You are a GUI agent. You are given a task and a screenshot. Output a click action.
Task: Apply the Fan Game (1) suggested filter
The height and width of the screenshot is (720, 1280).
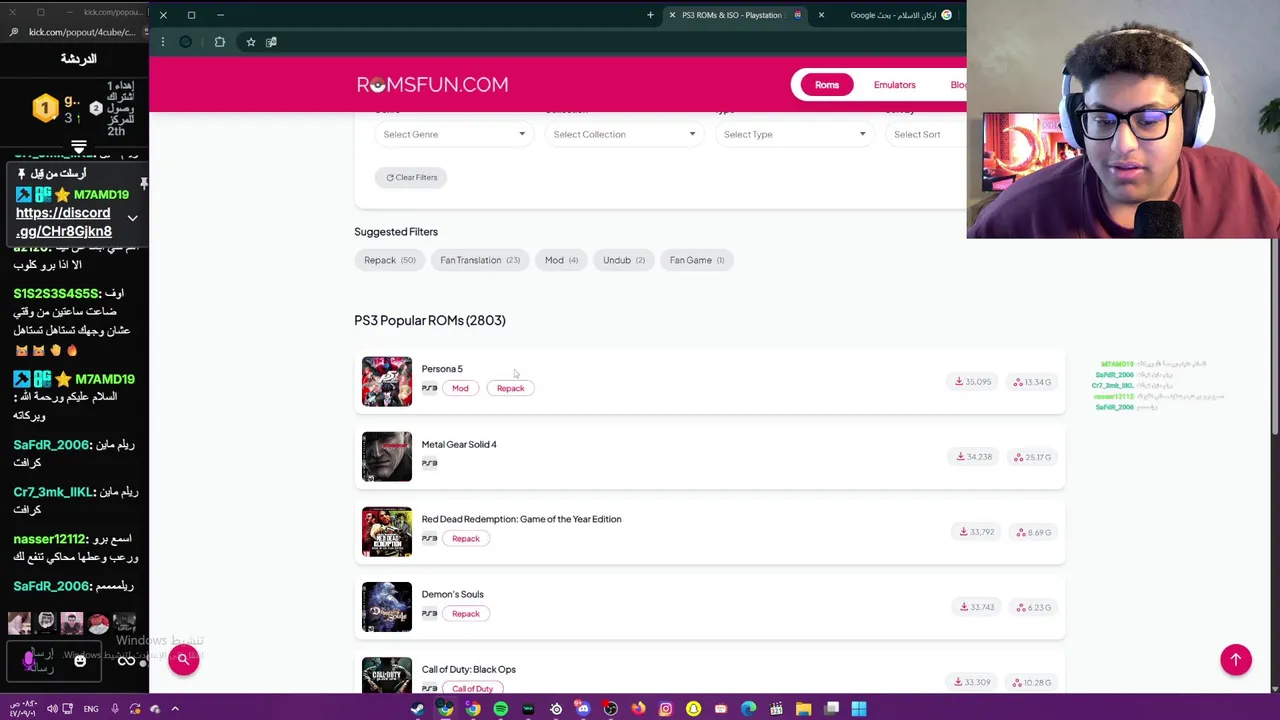tap(696, 260)
